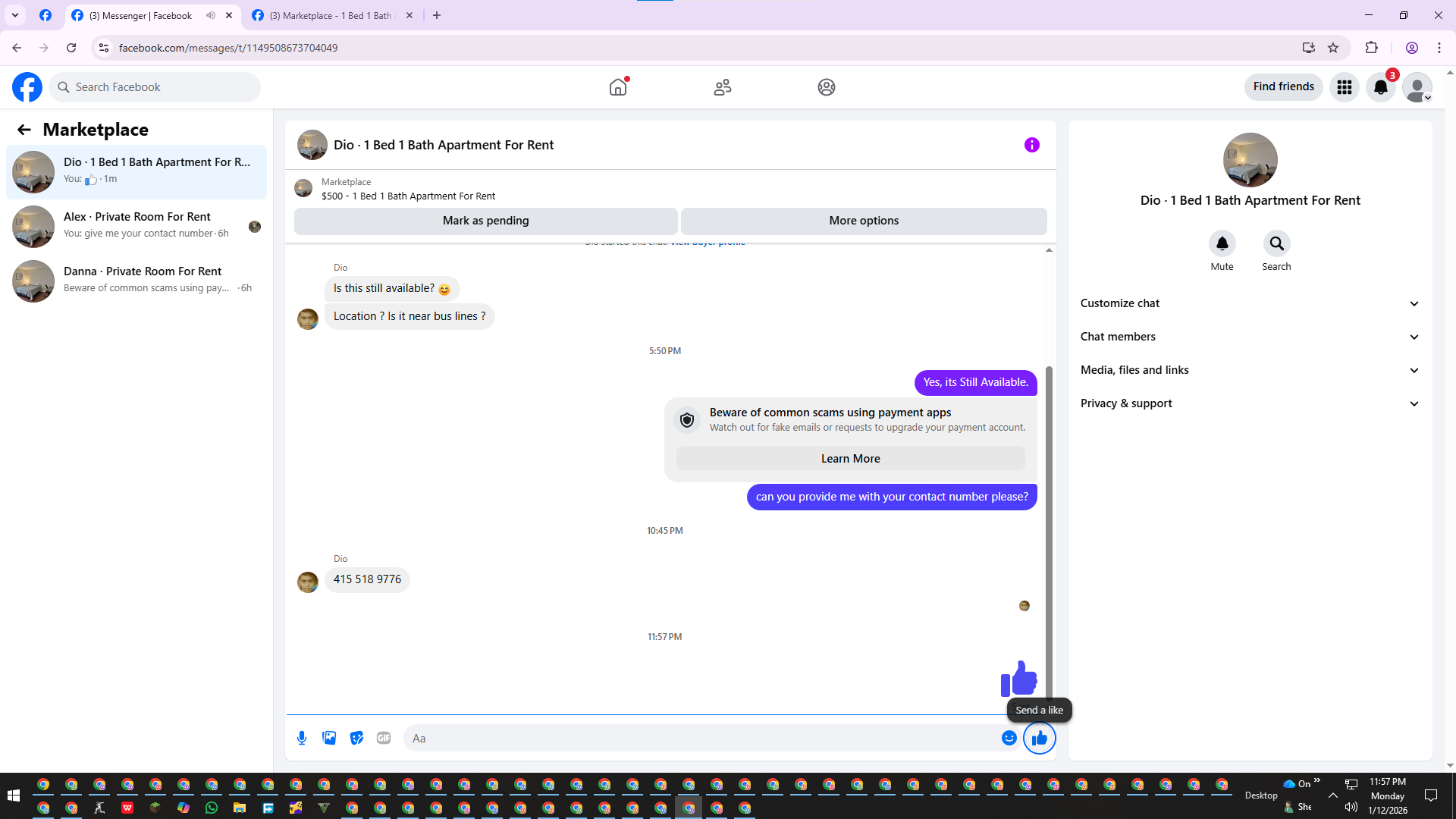Image resolution: width=1456 pixels, height=819 pixels.
Task: Click Learn More on scam warning
Action: [x=850, y=459]
